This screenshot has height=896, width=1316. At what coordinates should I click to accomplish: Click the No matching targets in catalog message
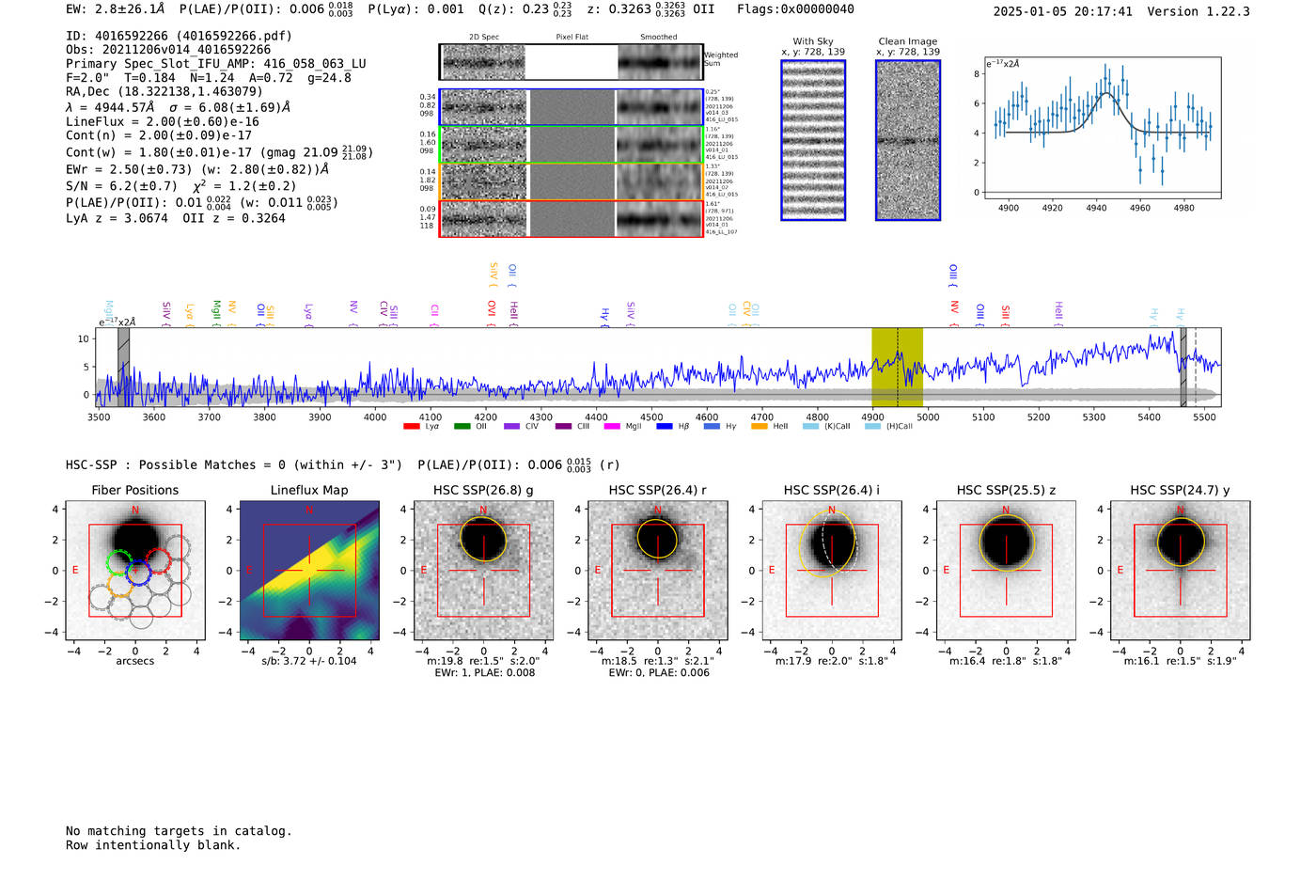(x=179, y=831)
